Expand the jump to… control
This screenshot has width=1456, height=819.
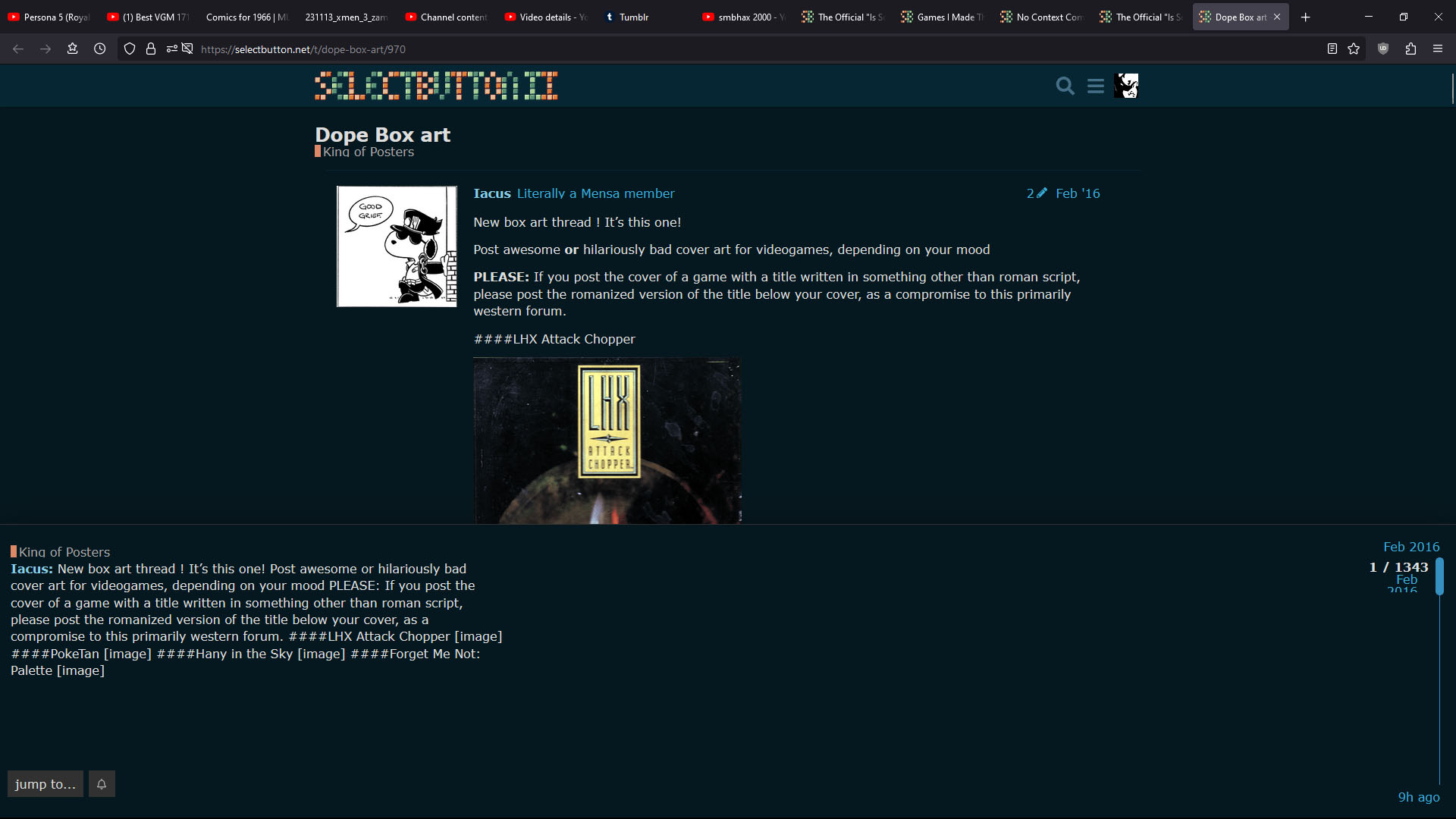pyautogui.click(x=45, y=784)
